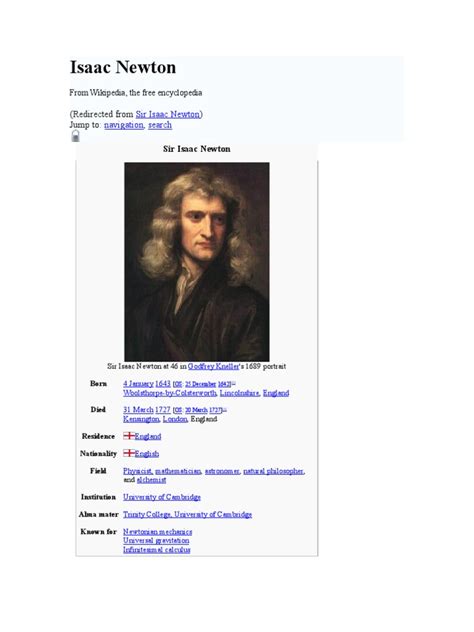Click the Isaac Newton portrait image
This screenshot has height=632, width=474.
(197, 262)
